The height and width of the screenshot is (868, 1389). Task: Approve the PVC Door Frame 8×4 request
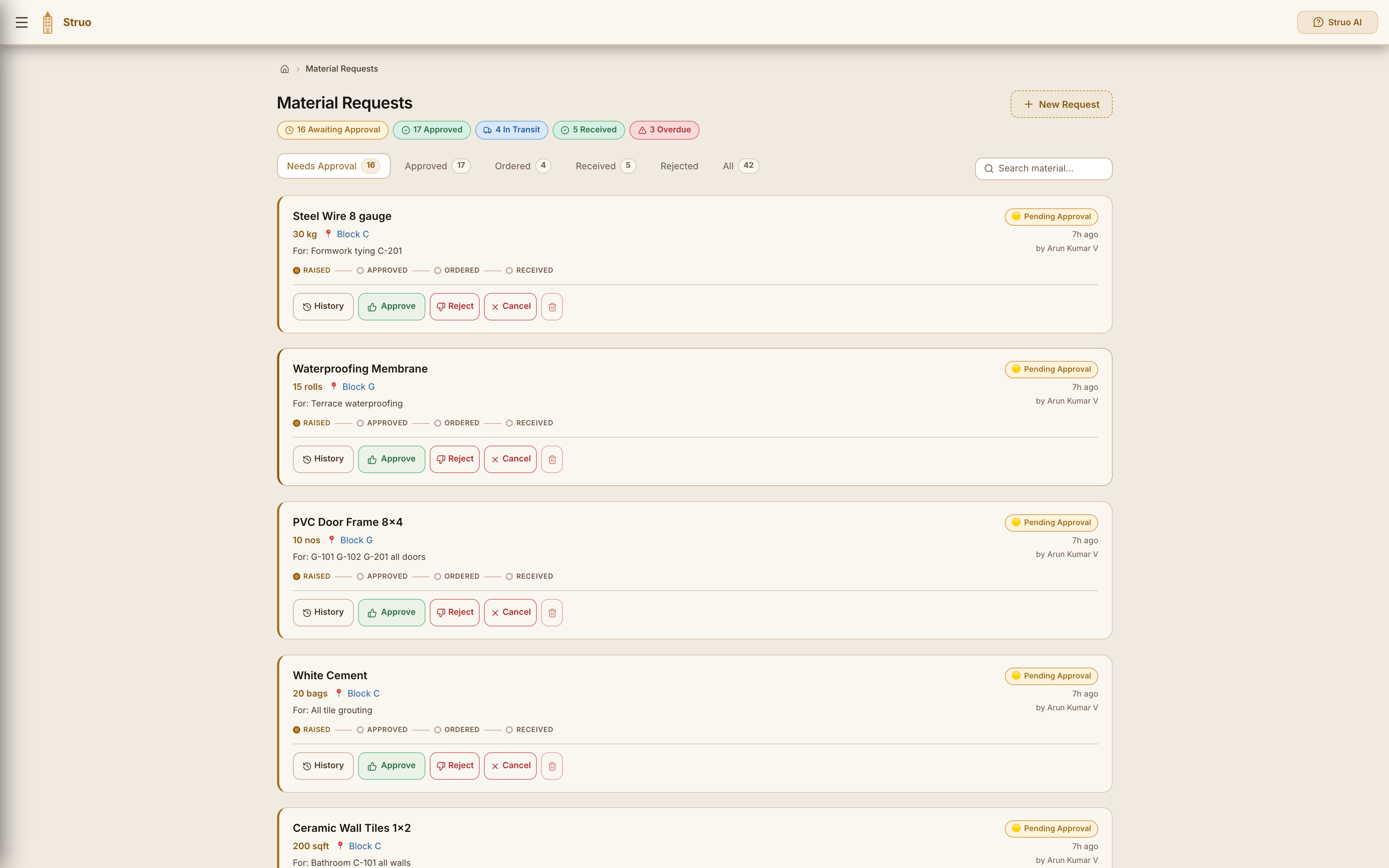[391, 613]
